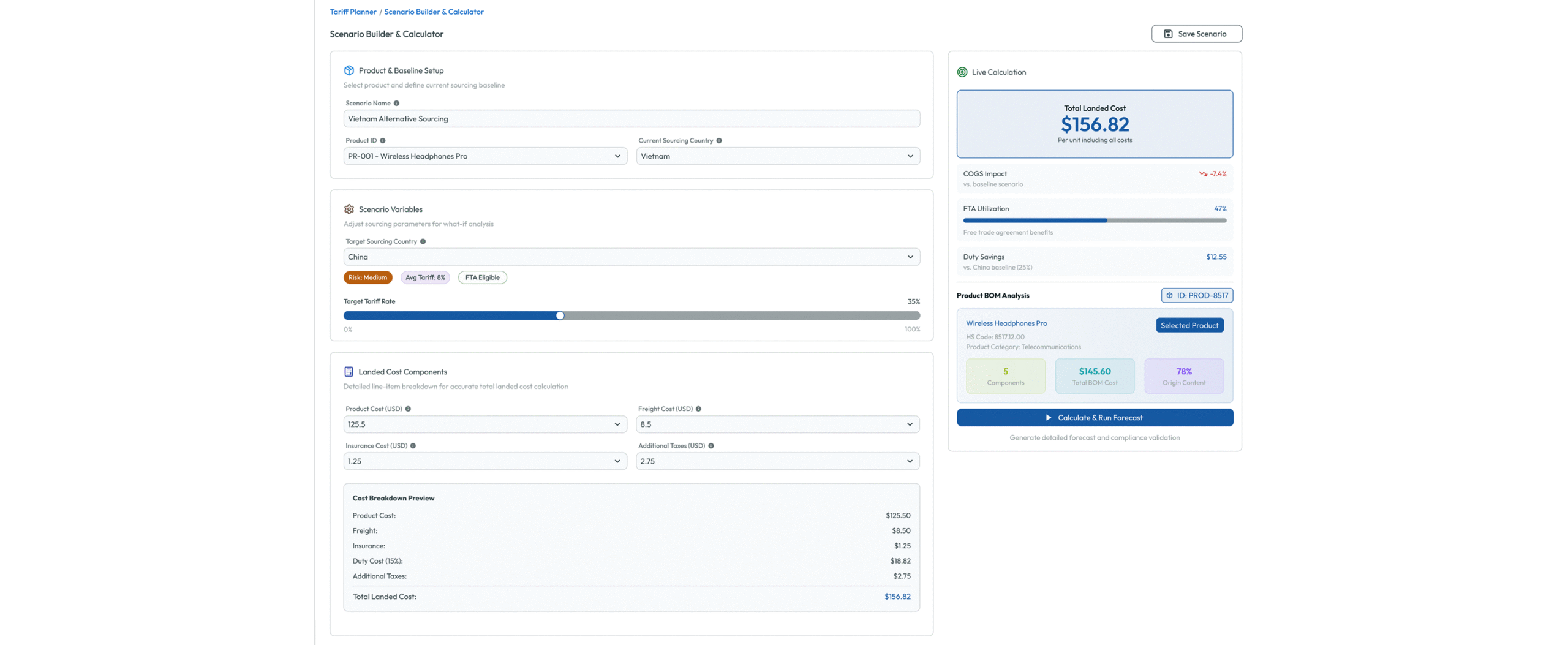This screenshot has width=1568, height=645.
Task: Click the FTA Eligible tag
Action: pyautogui.click(x=482, y=277)
